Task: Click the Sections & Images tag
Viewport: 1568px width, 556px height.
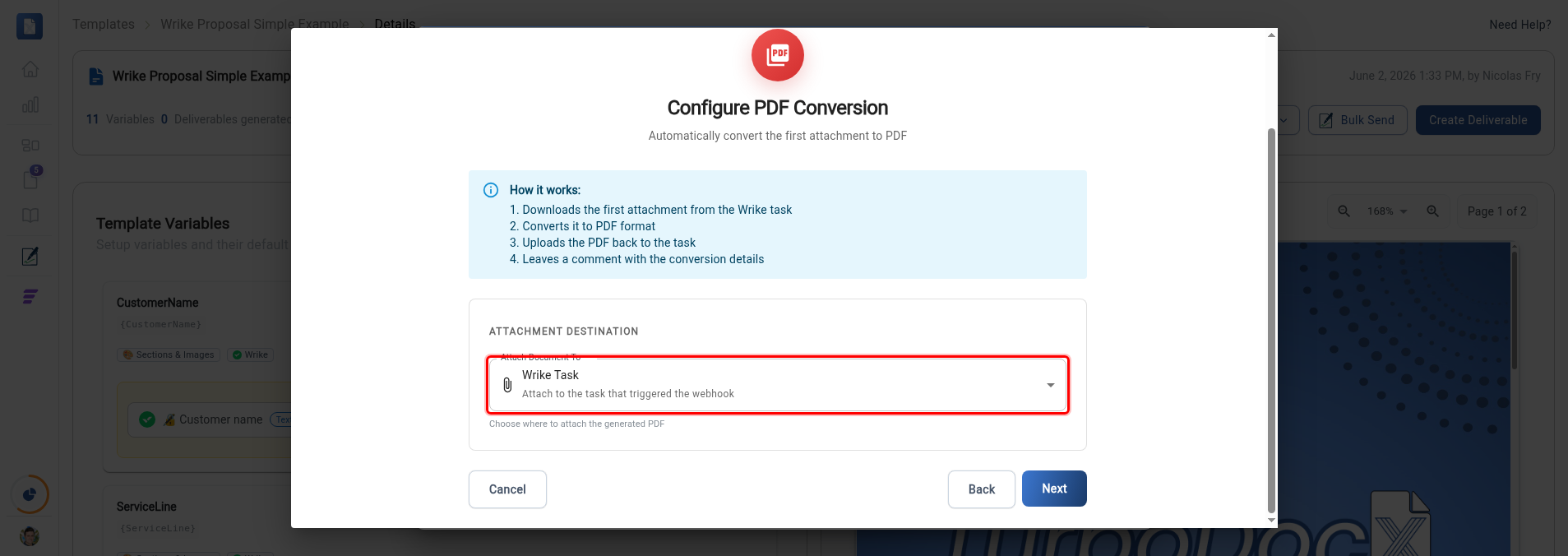Action: [169, 354]
